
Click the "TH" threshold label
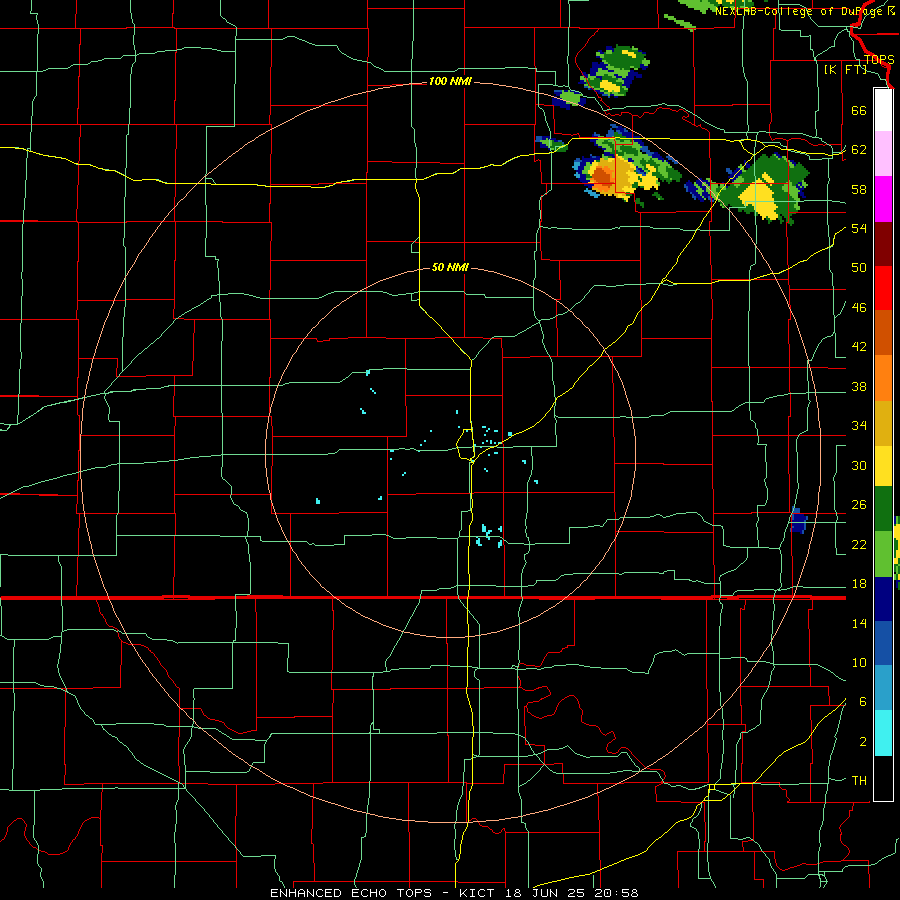click(x=859, y=781)
